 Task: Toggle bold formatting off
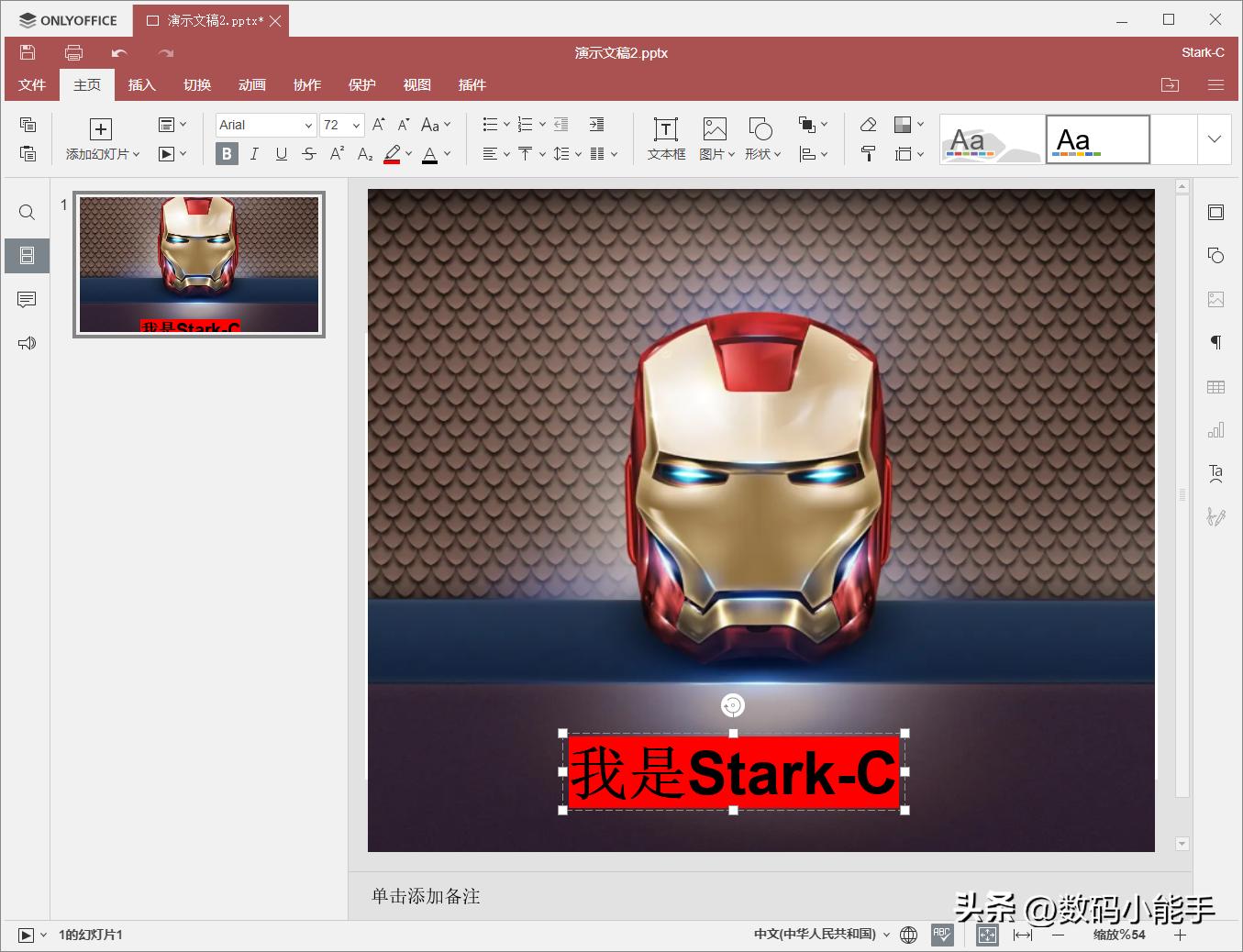(x=227, y=154)
